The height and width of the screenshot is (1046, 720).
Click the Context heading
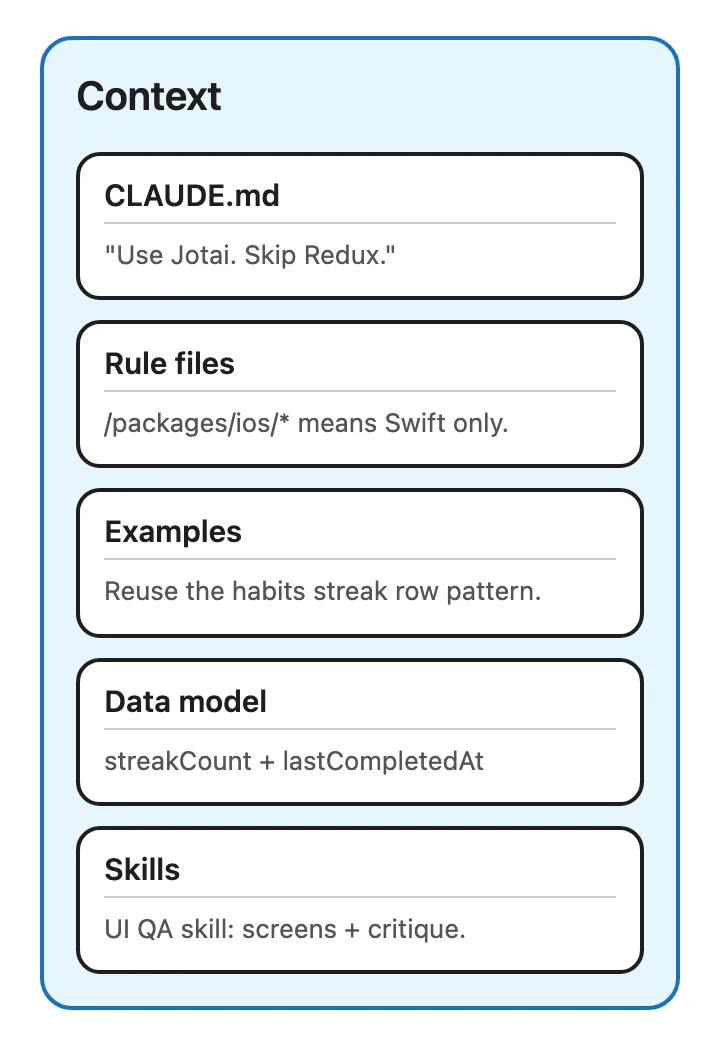coord(149,97)
